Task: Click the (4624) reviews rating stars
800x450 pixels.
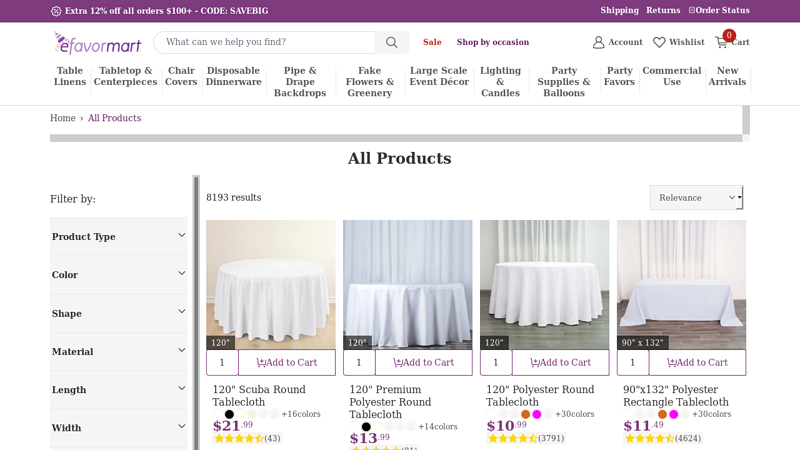Action: click(662, 438)
